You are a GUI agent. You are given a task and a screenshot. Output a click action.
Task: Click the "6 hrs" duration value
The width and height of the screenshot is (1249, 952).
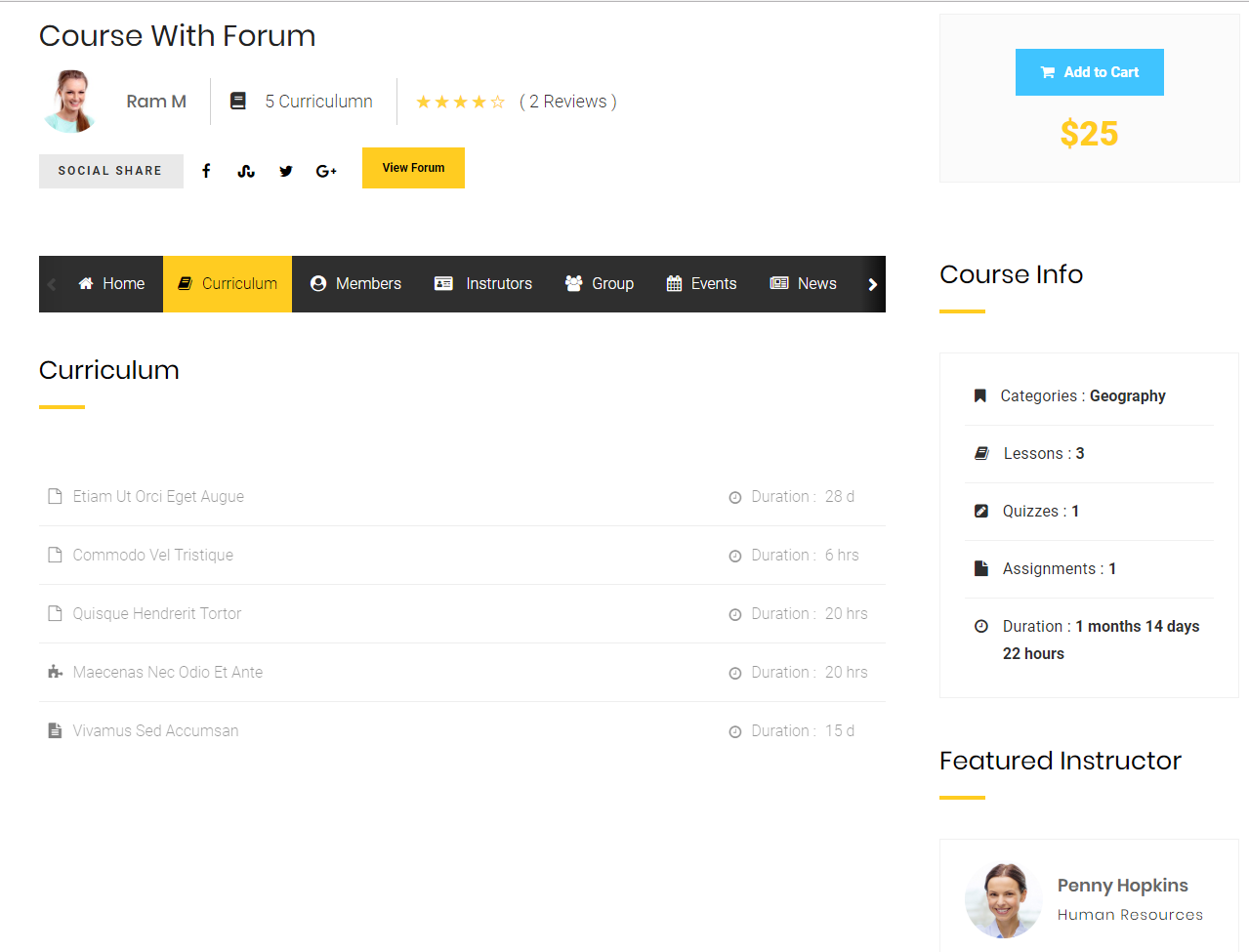point(842,555)
